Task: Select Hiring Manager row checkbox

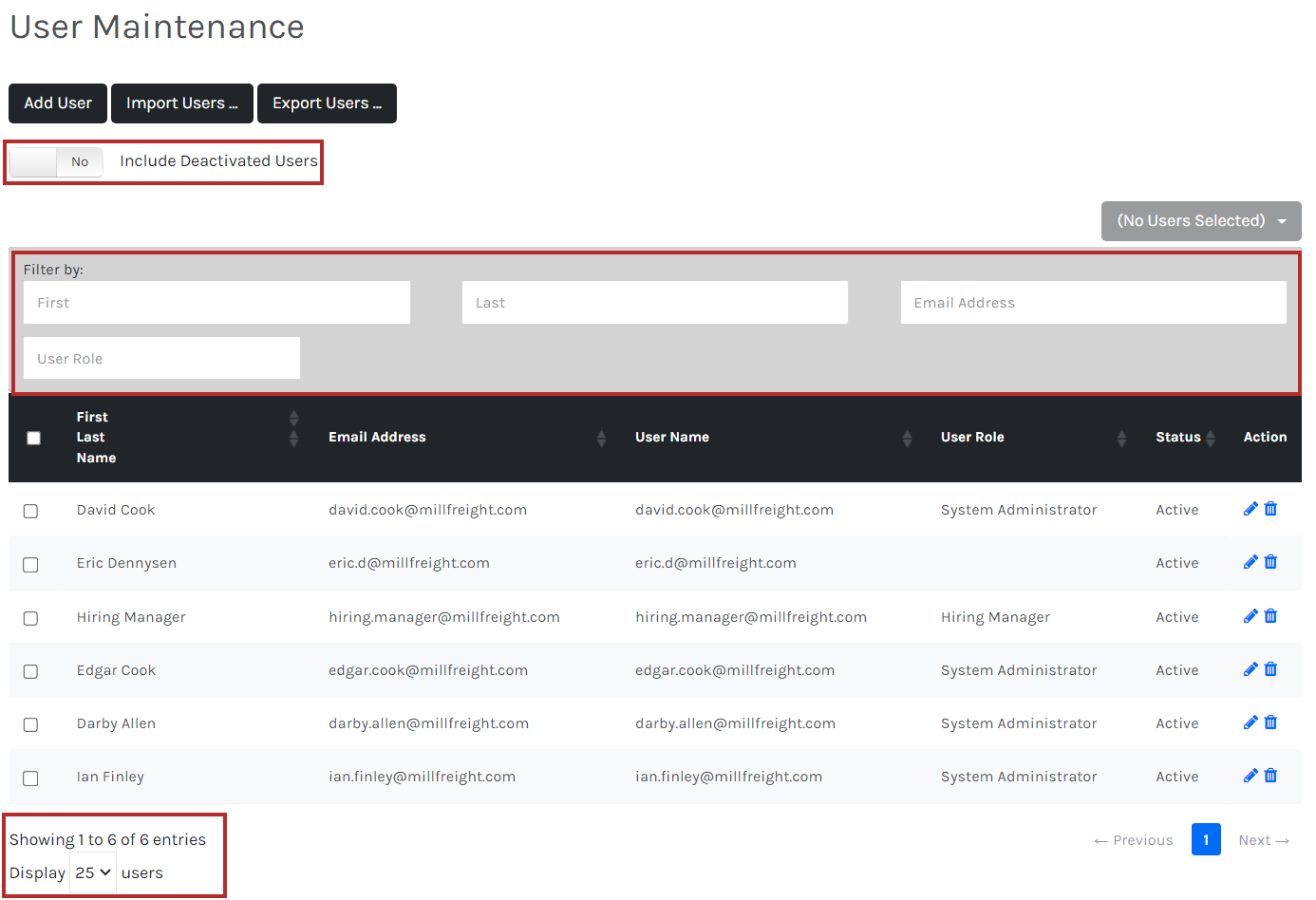Action: [x=30, y=618]
